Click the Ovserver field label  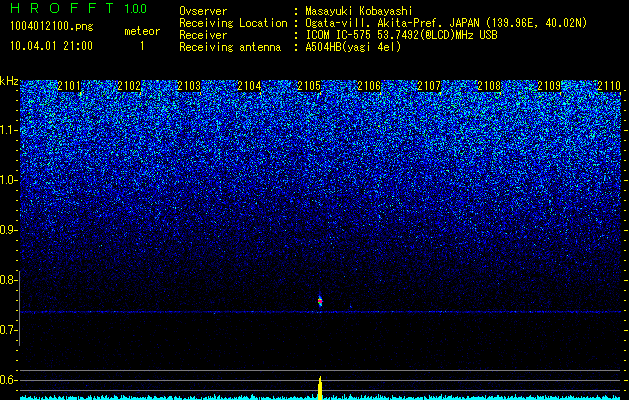tap(203, 11)
